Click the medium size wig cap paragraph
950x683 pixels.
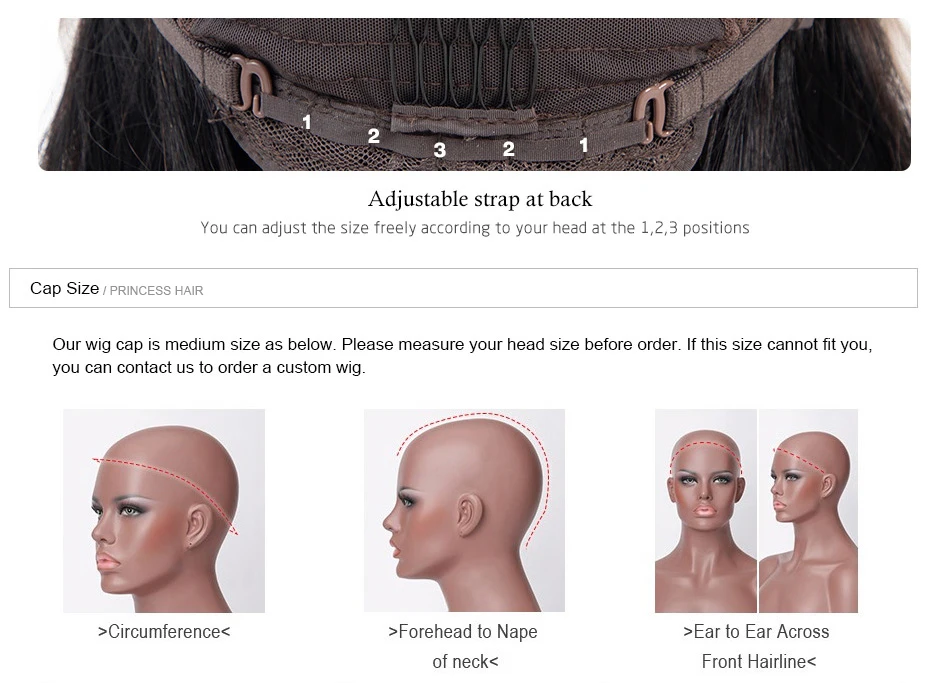click(462, 356)
